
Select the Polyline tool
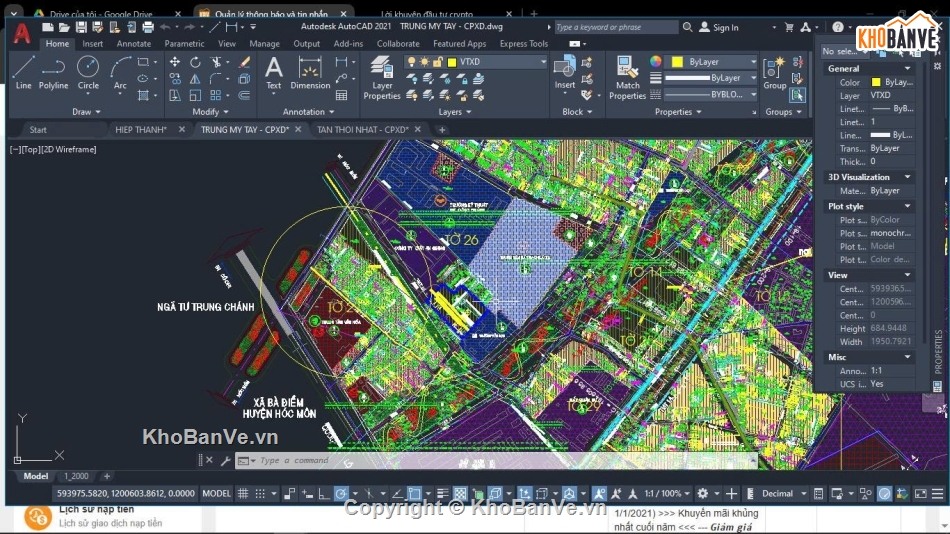tap(53, 73)
